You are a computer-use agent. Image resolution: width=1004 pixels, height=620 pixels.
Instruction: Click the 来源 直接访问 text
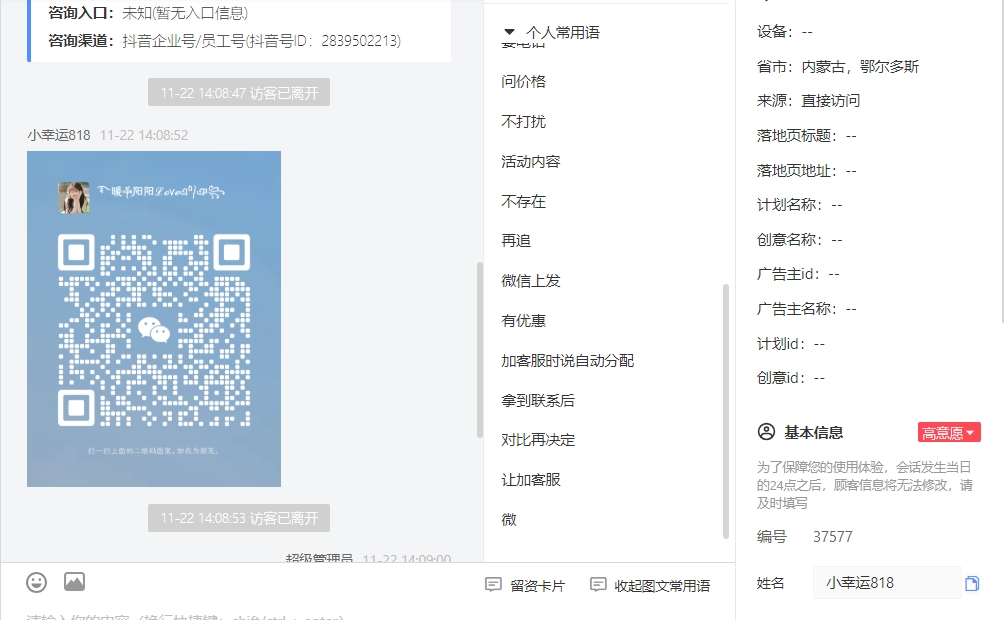(808, 101)
